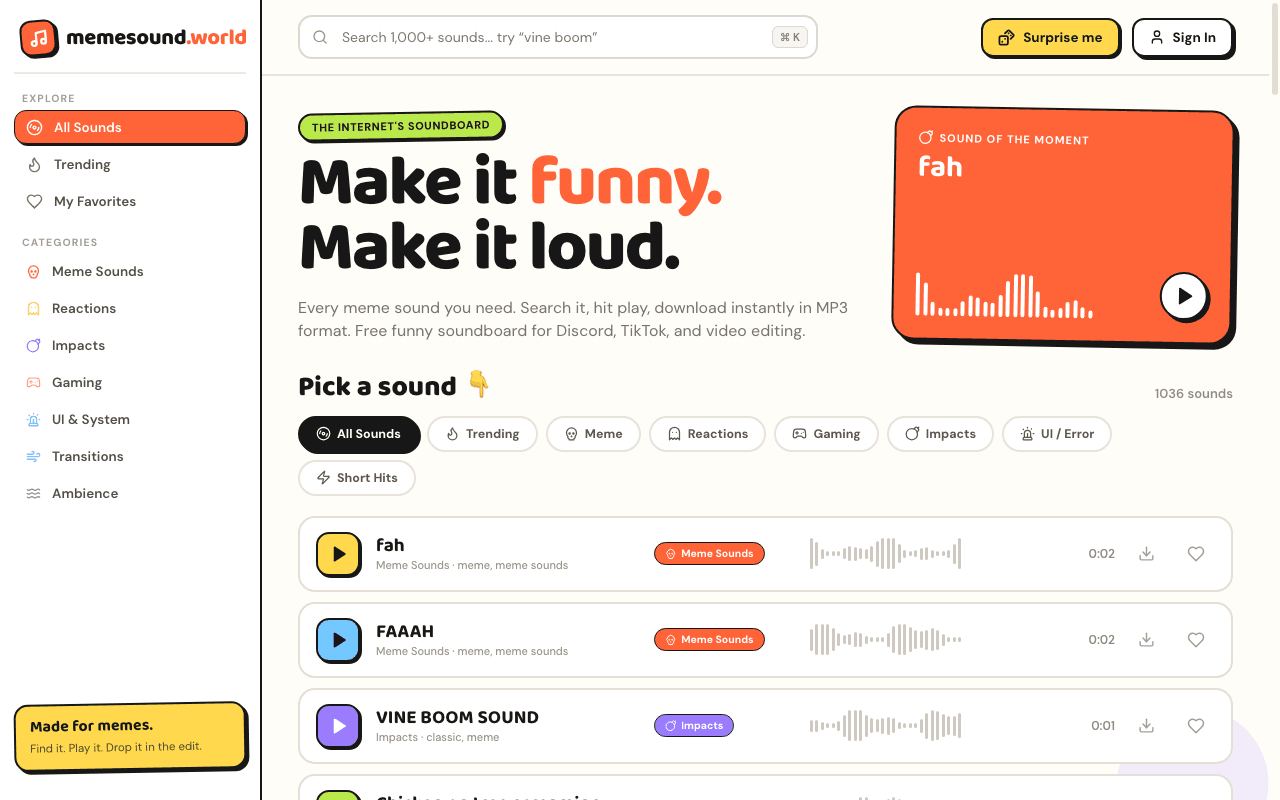The height and width of the screenshot is (800, 1280).
Task: Open UI & System category in sidebar
Action: coord(130,419)
